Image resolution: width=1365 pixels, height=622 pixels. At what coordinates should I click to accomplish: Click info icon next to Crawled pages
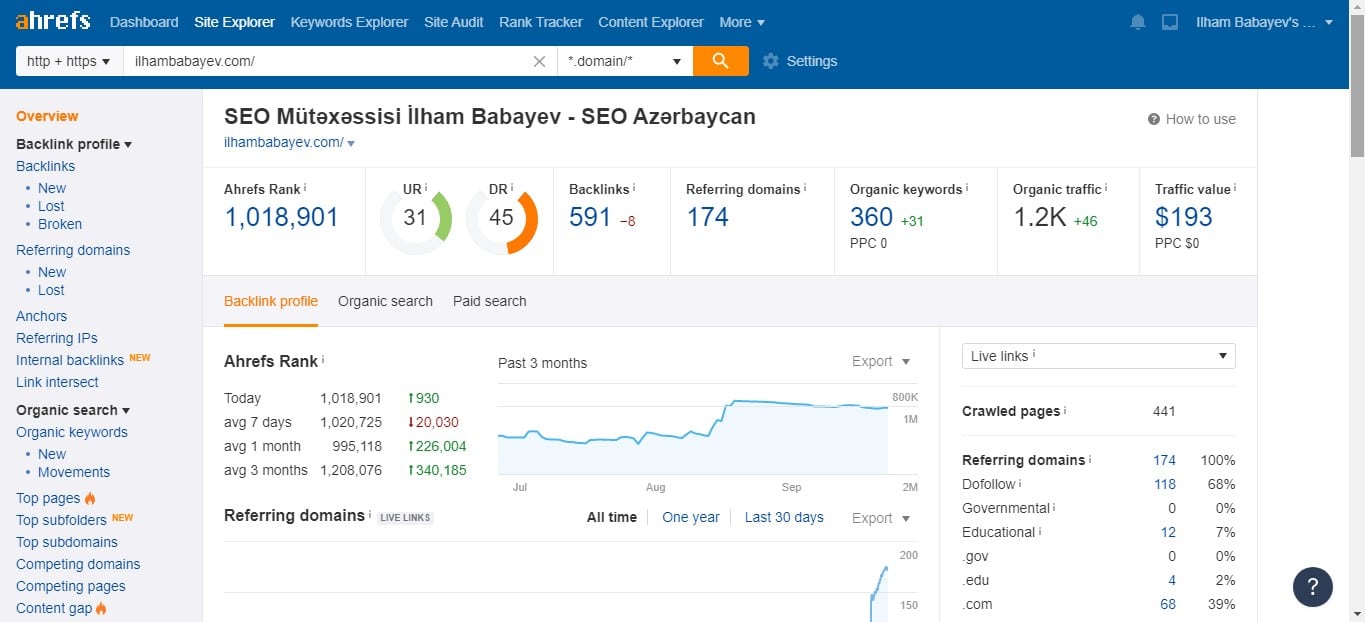tap(1065, 410)
